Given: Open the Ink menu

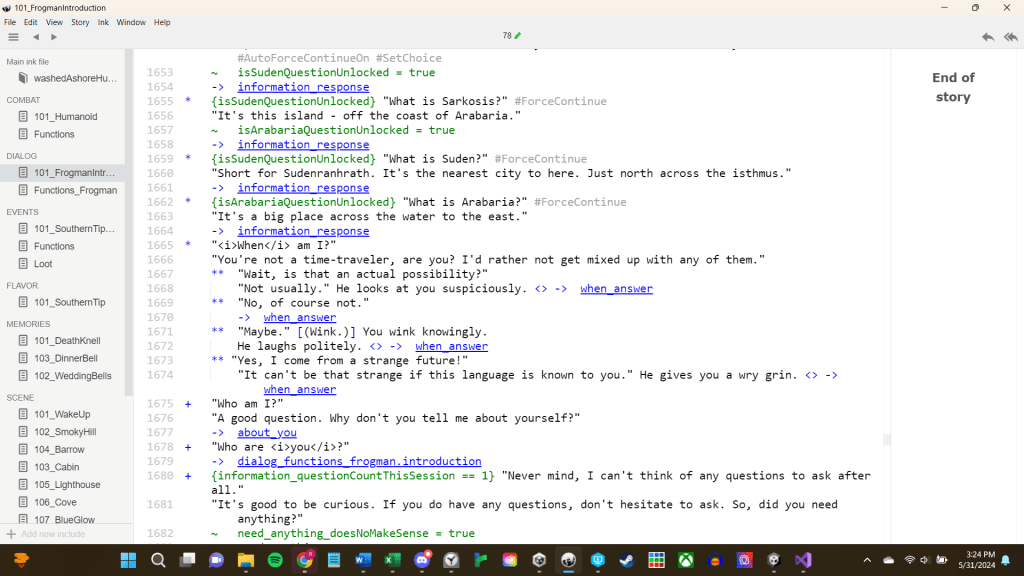Looking at the screenshot, I should click(x=103, y=22).
